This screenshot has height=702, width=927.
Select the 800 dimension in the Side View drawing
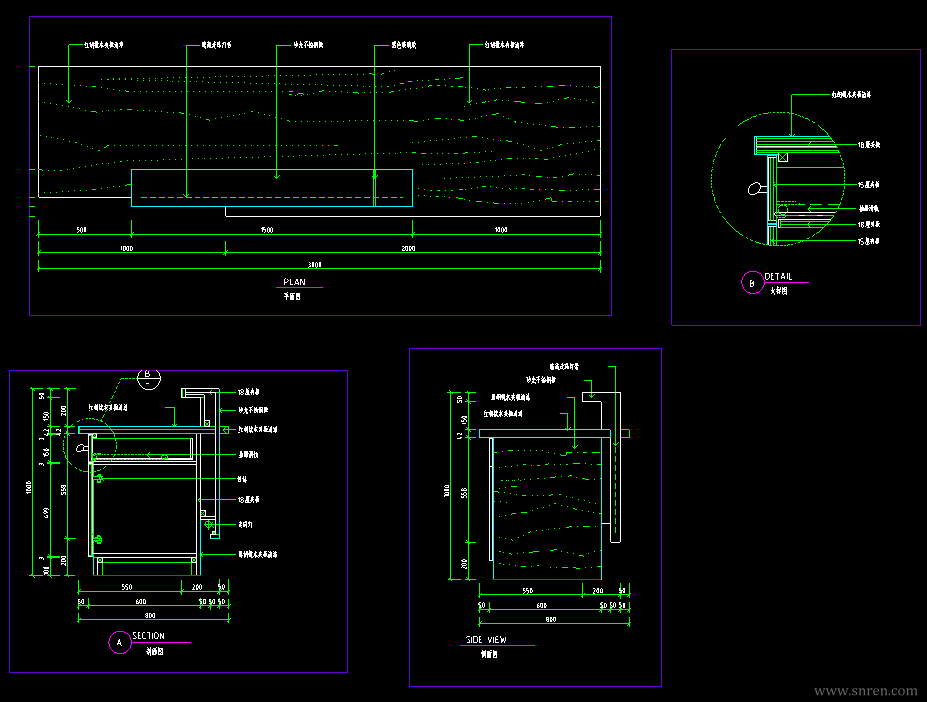(551, 619)
